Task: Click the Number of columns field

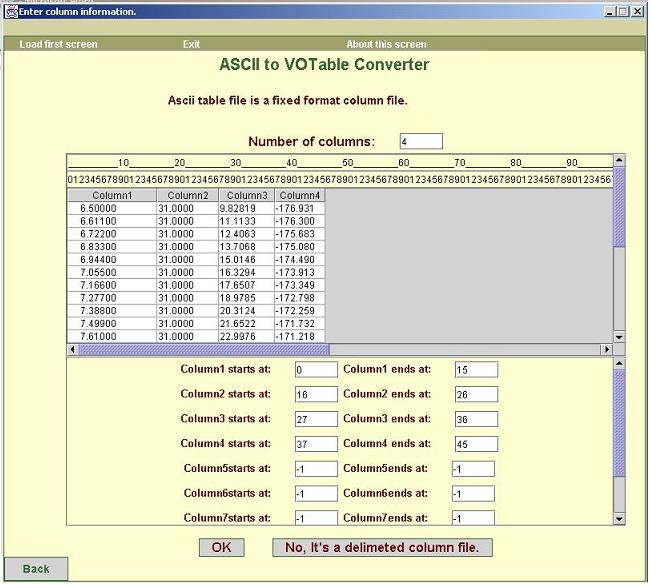Action: point(420,142)
